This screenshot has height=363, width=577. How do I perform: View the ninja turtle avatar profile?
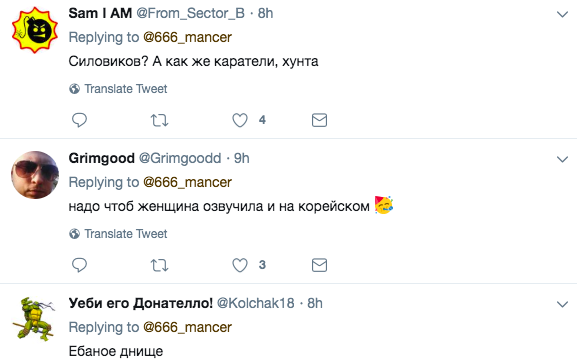(34, 319)
